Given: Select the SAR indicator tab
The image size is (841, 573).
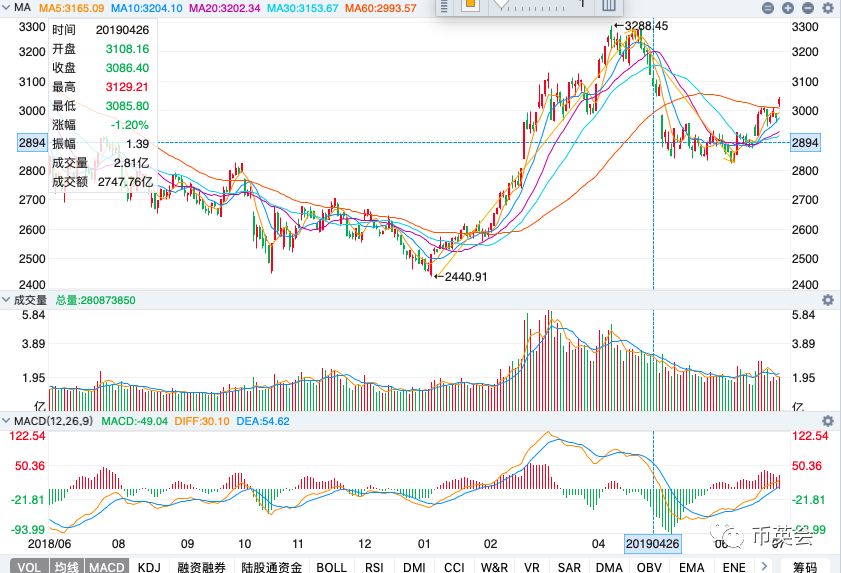Looking at the screenshot, I should [x=569, y=567].
